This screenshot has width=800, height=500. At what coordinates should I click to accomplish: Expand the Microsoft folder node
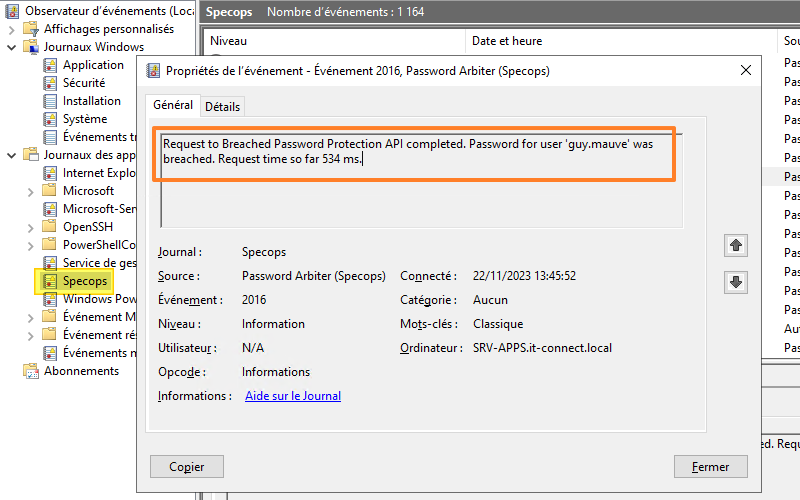click(x=31, y=191)
